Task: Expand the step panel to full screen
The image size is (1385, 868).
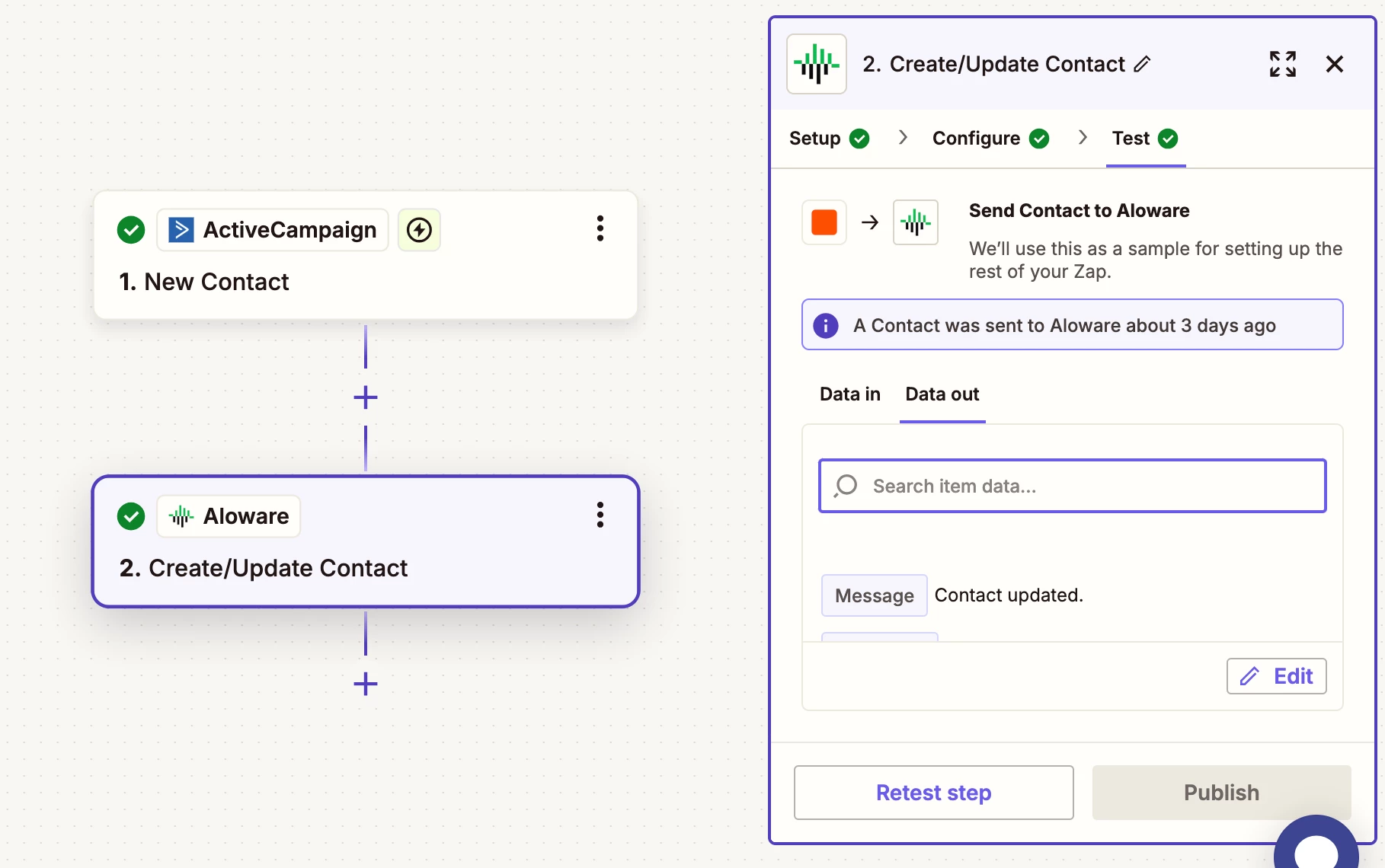Action: click(x=1283, y=64)
